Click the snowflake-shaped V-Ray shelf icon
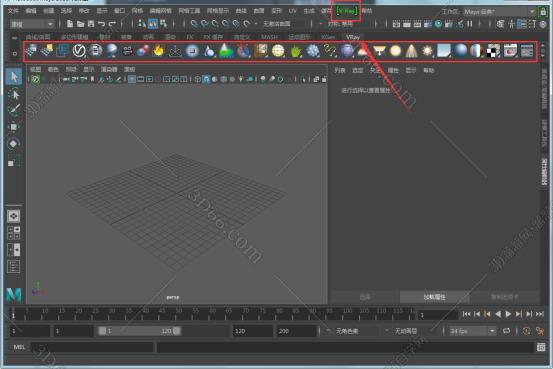The image size is (553, 369). tap(312, 51)
